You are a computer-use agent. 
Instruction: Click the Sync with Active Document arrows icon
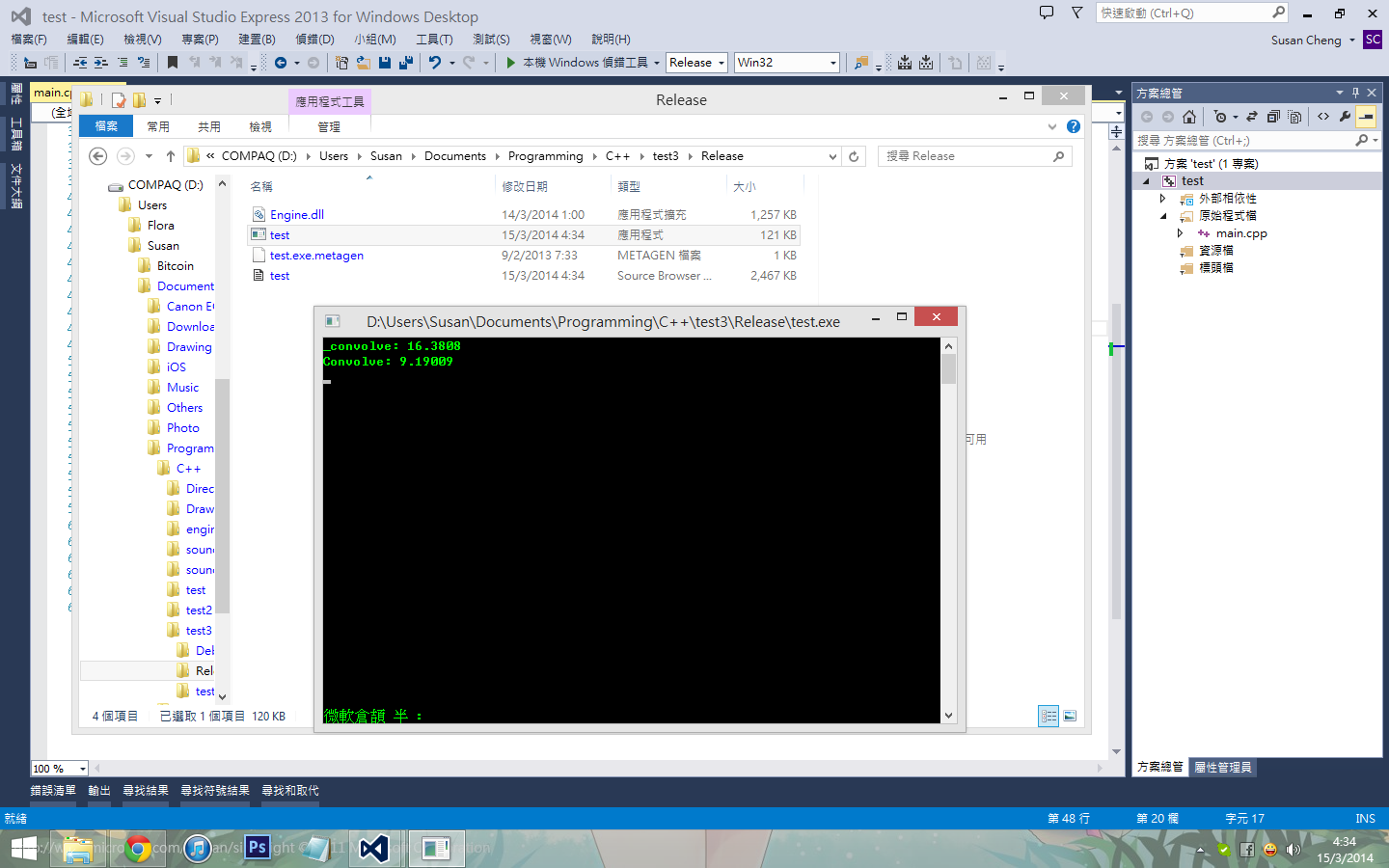click(1252, 117)
